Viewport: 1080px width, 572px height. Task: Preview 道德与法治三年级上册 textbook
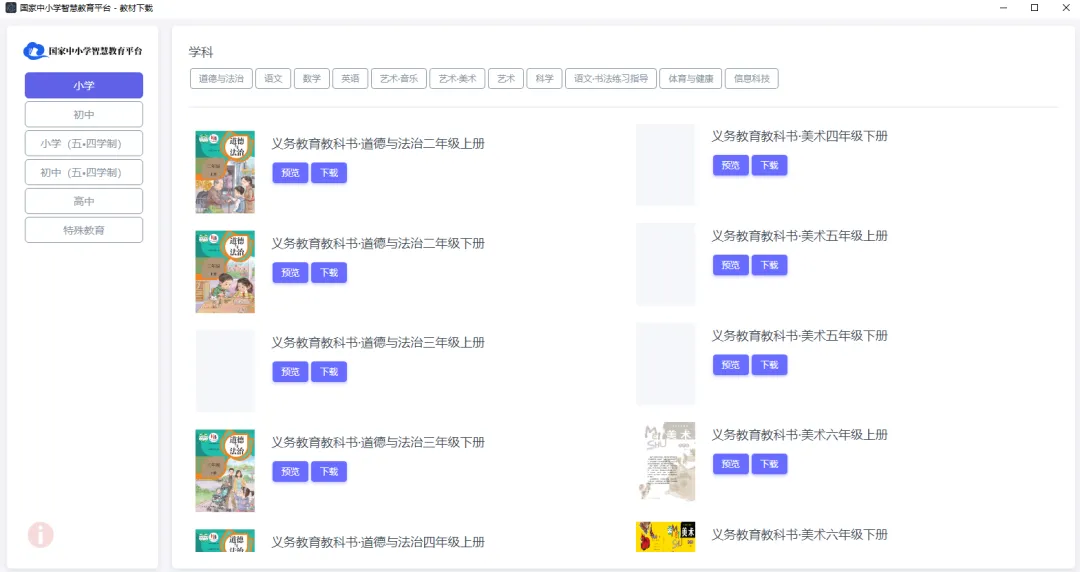pos(290,372)
